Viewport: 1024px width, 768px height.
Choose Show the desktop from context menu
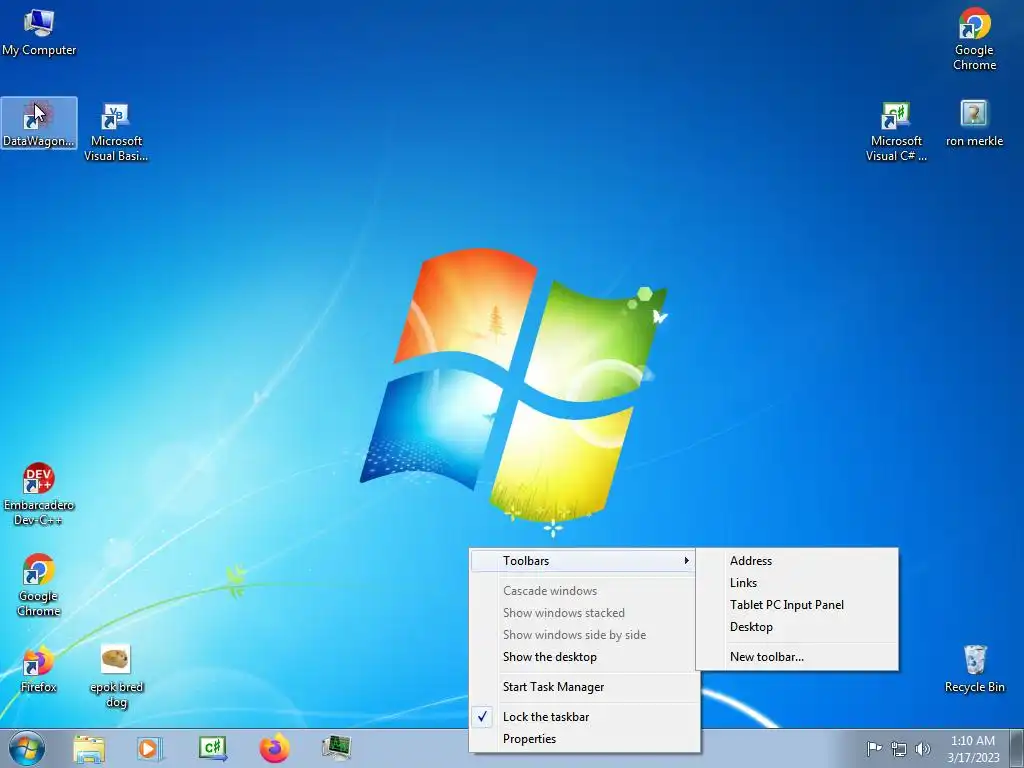pos(584,657)
